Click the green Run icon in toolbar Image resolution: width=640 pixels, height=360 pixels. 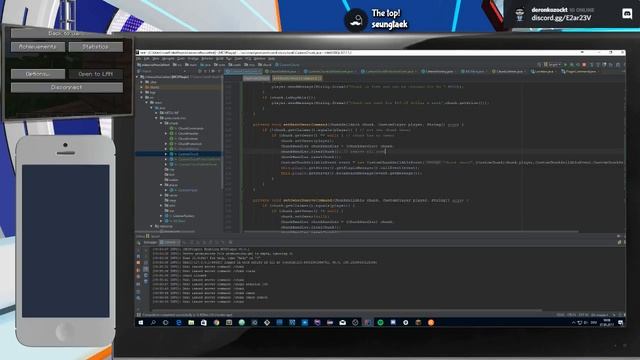[565, 64]
